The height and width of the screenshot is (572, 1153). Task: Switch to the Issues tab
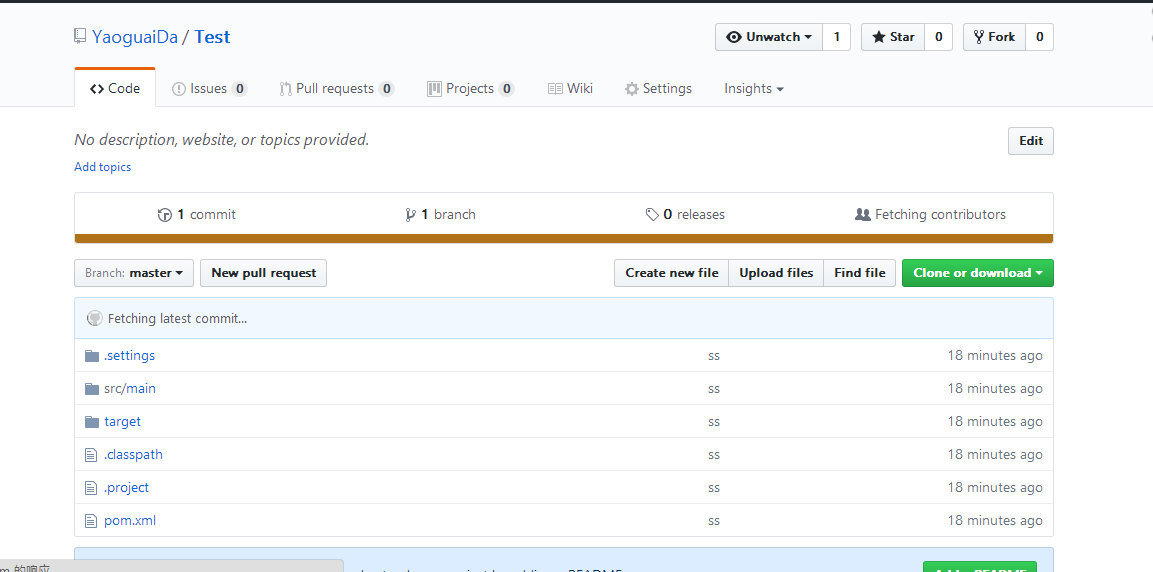pos(208,89)
